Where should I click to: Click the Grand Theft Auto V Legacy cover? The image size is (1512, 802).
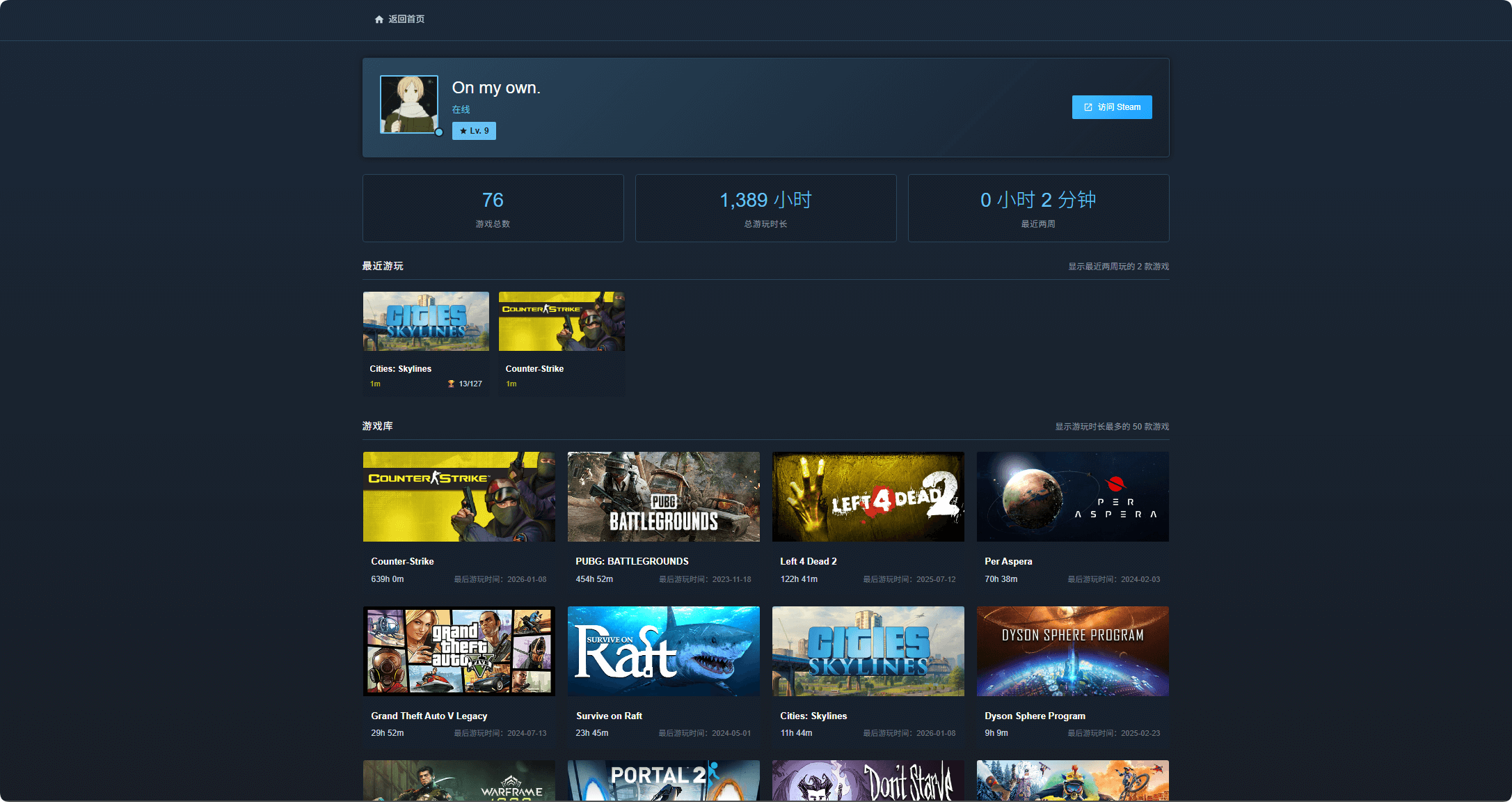(459, 651)
